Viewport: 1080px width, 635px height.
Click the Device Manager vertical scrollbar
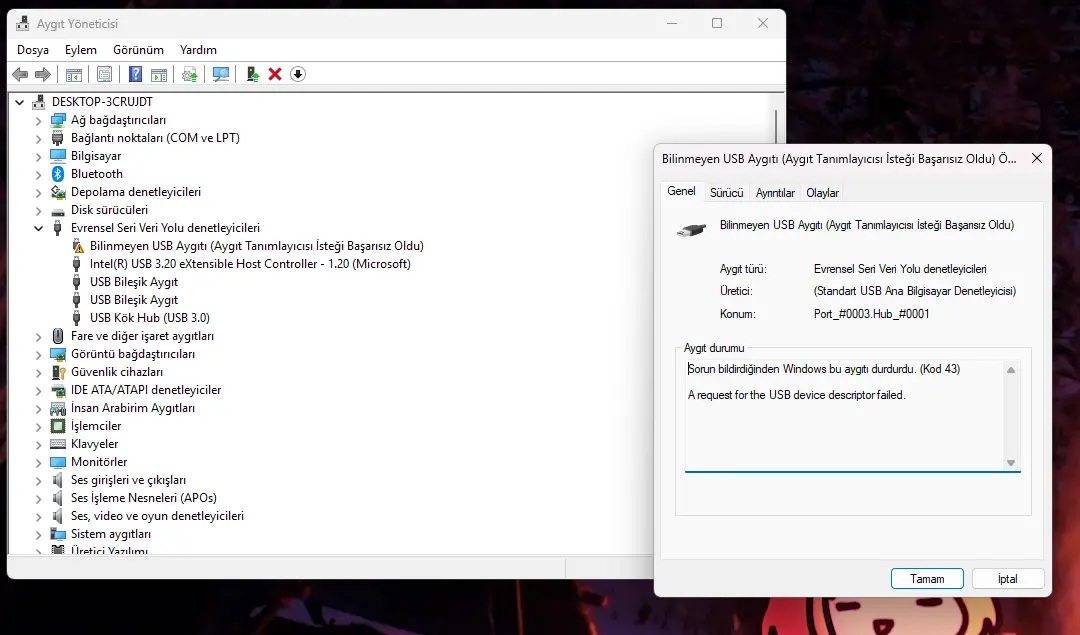776,127
